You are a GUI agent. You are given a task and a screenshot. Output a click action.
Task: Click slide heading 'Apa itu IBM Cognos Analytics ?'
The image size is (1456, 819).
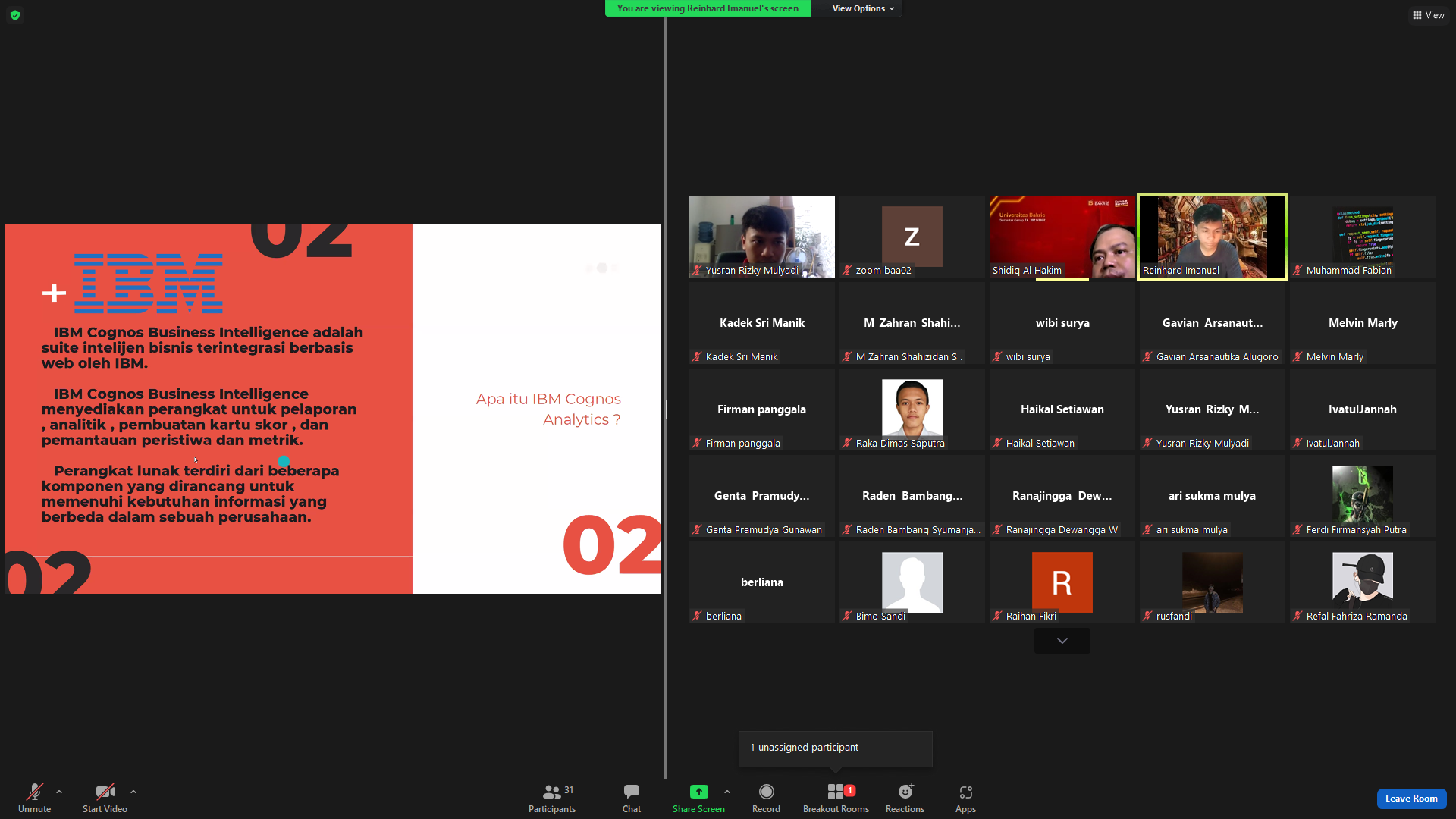pos(548,409)
